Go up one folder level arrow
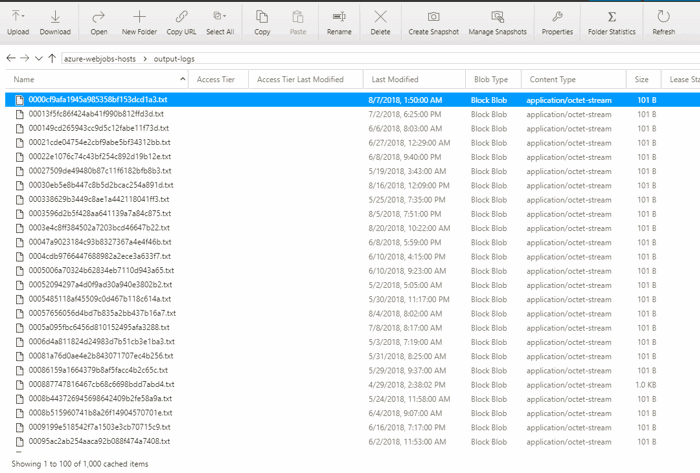Viewport: 700px width, 473px height. [51, 58]
